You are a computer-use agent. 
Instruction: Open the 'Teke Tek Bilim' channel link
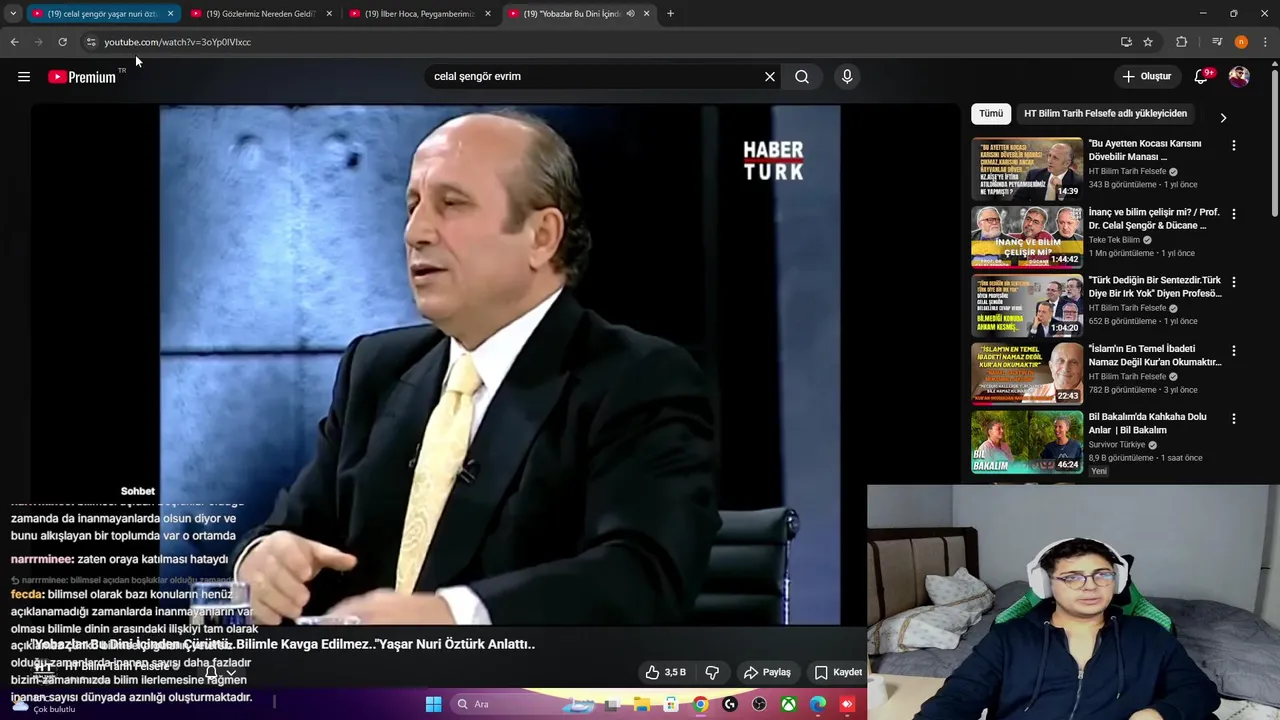[x=1114, y=240]
